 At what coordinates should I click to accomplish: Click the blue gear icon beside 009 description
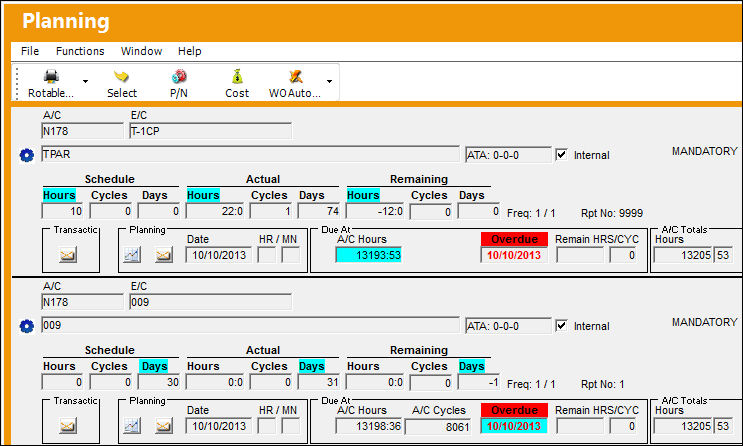[x=27, y=327]
